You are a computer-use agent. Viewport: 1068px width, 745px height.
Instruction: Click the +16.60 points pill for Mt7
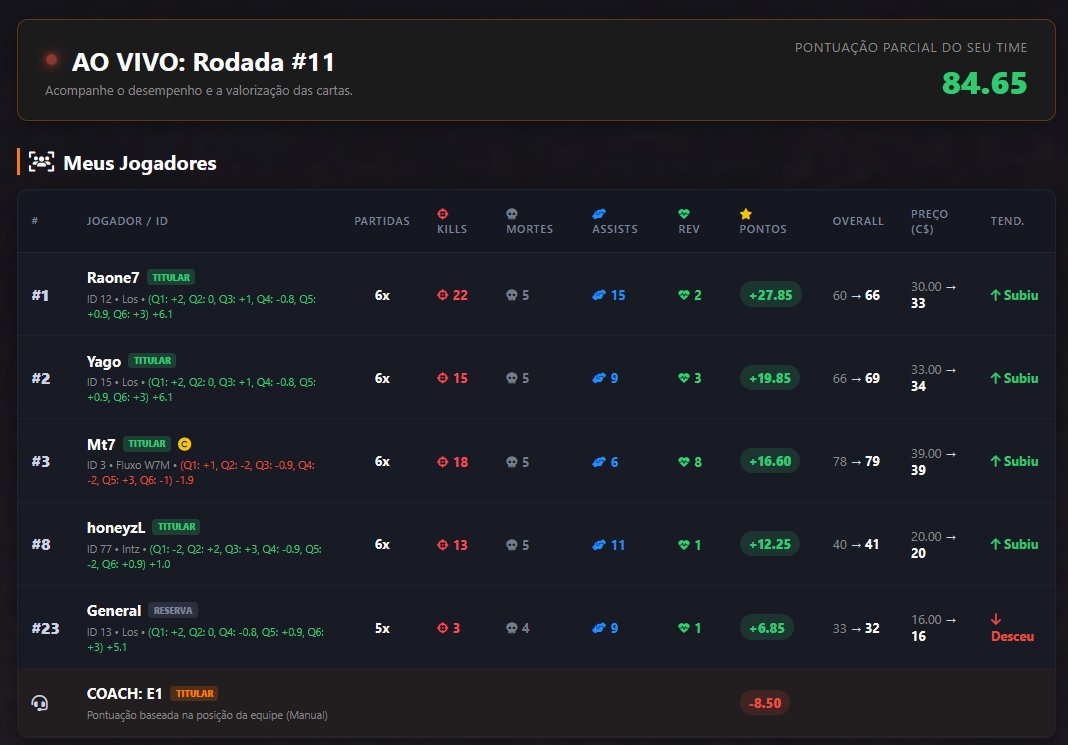pyautogui.click(x=770, y=461)
